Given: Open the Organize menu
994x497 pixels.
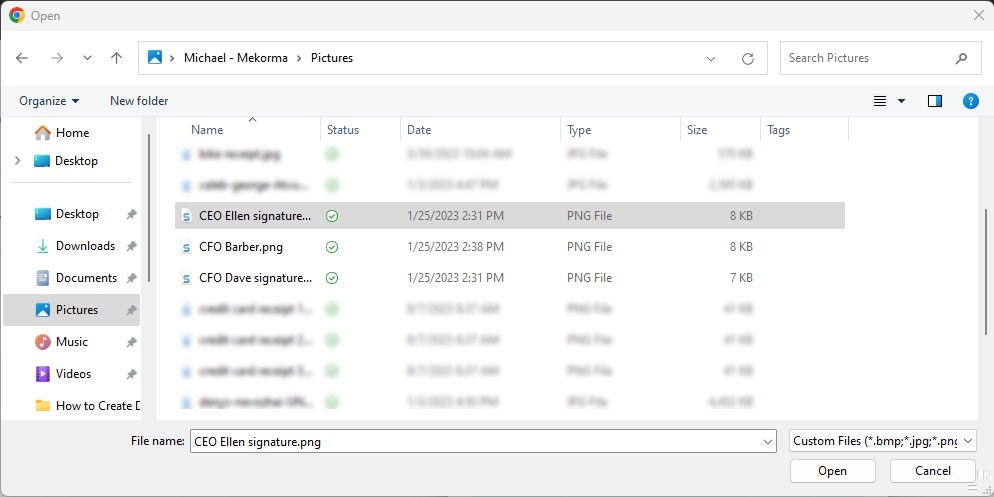Looking at the screenshot, I should tap(49, 101).
